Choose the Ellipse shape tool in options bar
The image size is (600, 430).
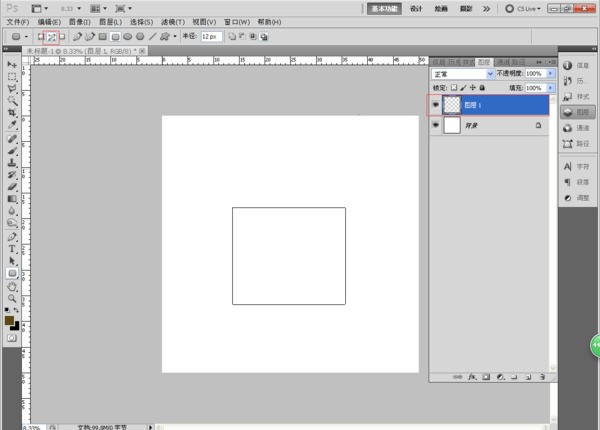coord(127,37)
